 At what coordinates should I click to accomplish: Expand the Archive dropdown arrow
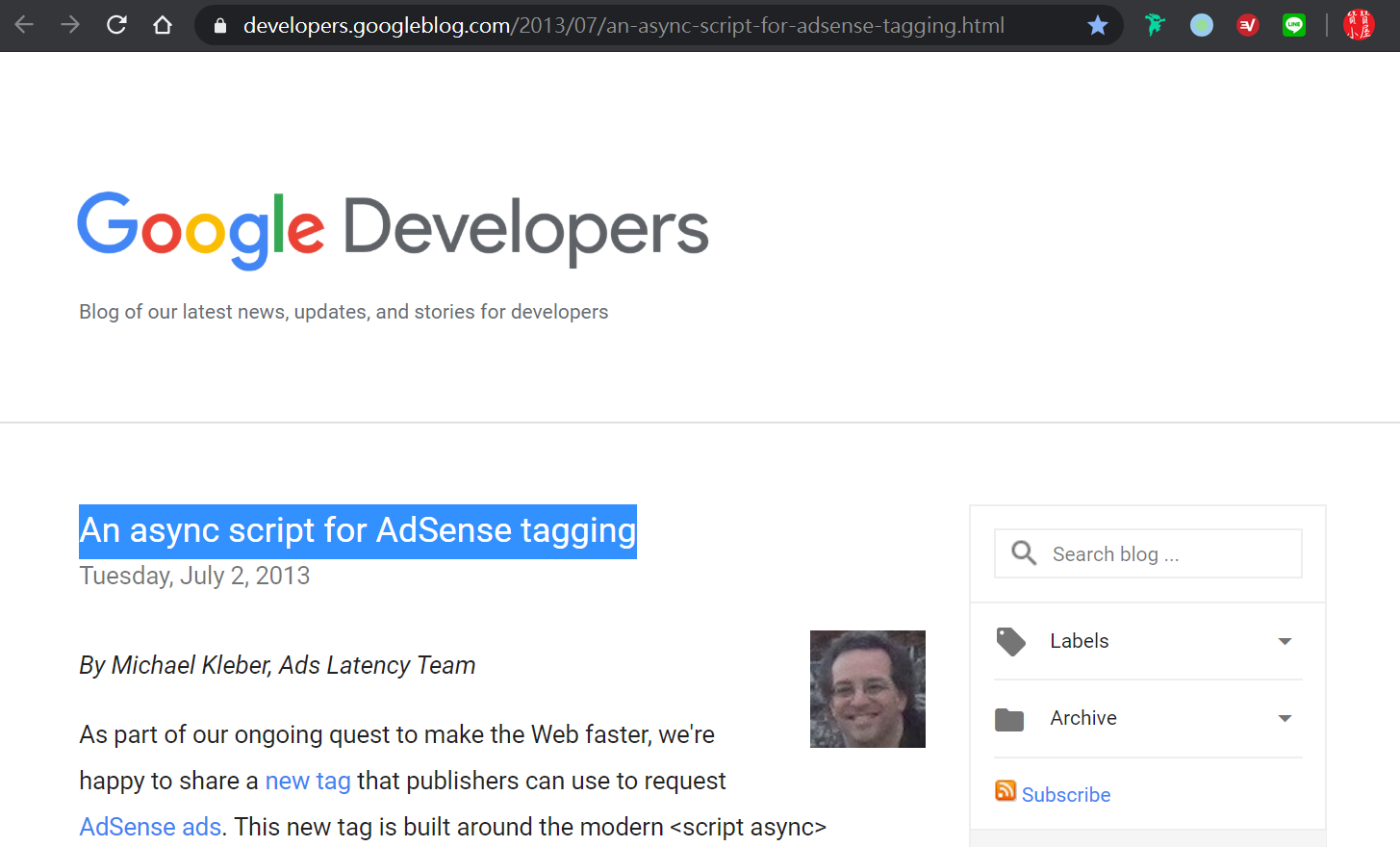click(x=1285, y=718)
